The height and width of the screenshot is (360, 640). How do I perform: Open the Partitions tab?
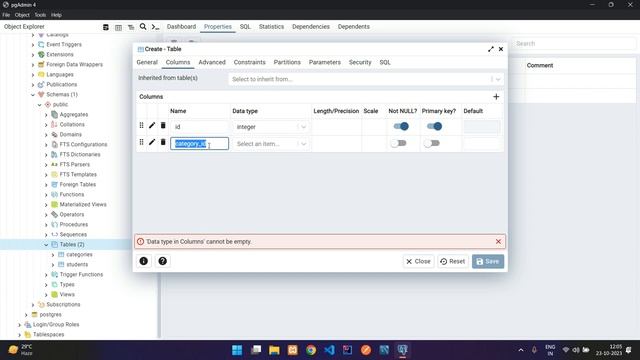click(287, 62)
